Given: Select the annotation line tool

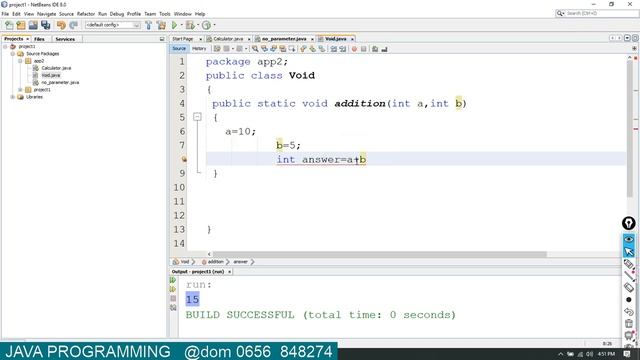Looking at the screenshot, I should [x=629, y=276].
